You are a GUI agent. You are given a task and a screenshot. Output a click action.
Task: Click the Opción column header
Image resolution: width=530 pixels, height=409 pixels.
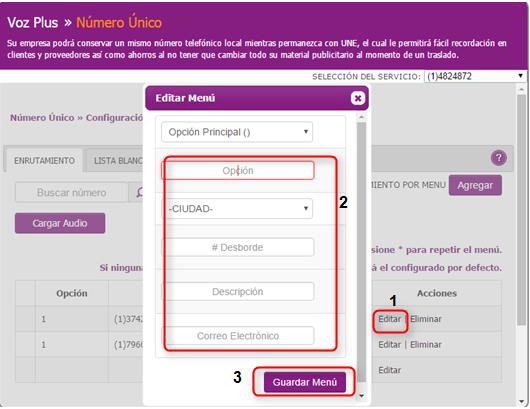coord(72,293)
